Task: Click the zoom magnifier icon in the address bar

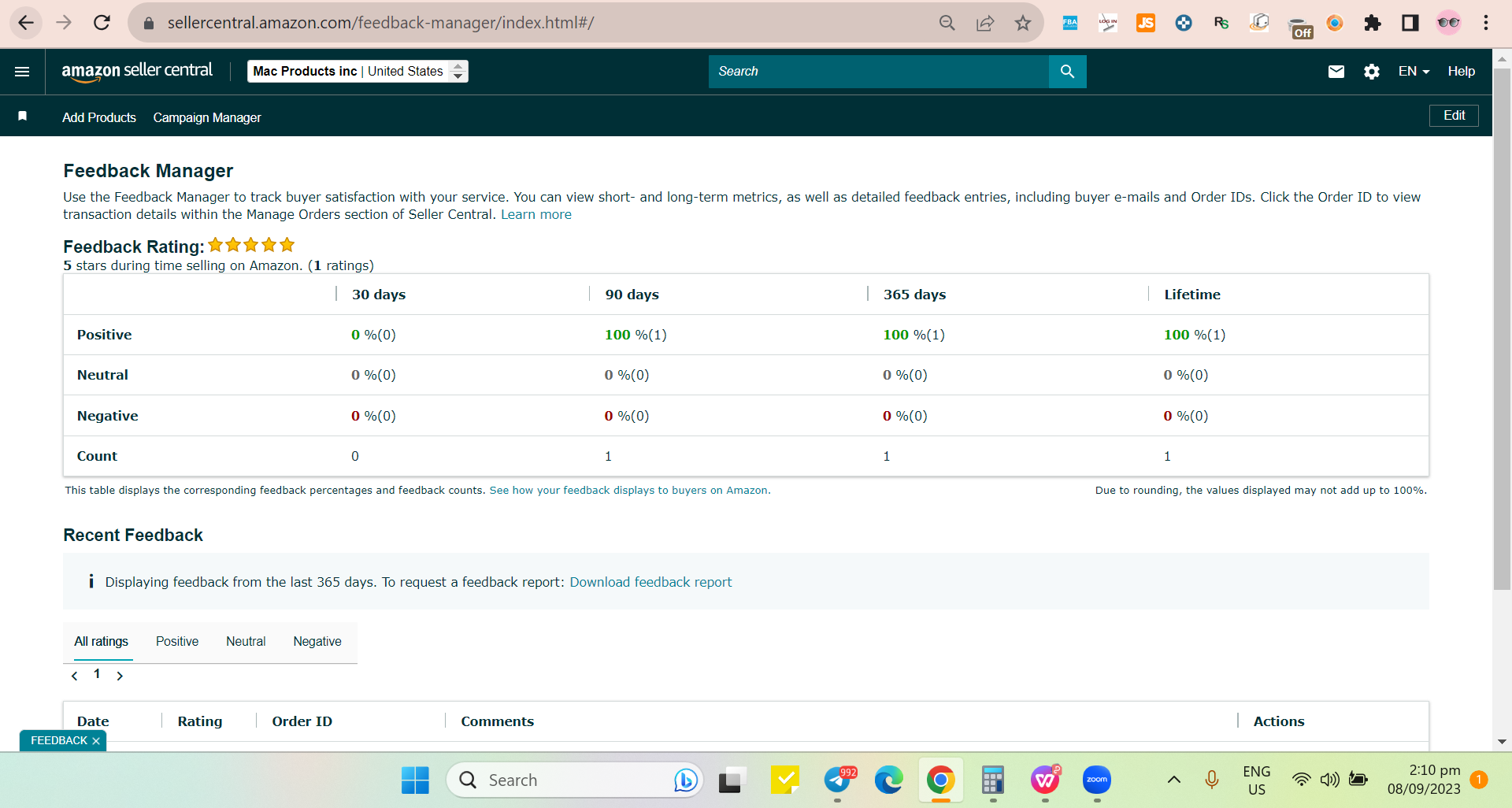Action: pyautogui.click(x=947, y=23)
